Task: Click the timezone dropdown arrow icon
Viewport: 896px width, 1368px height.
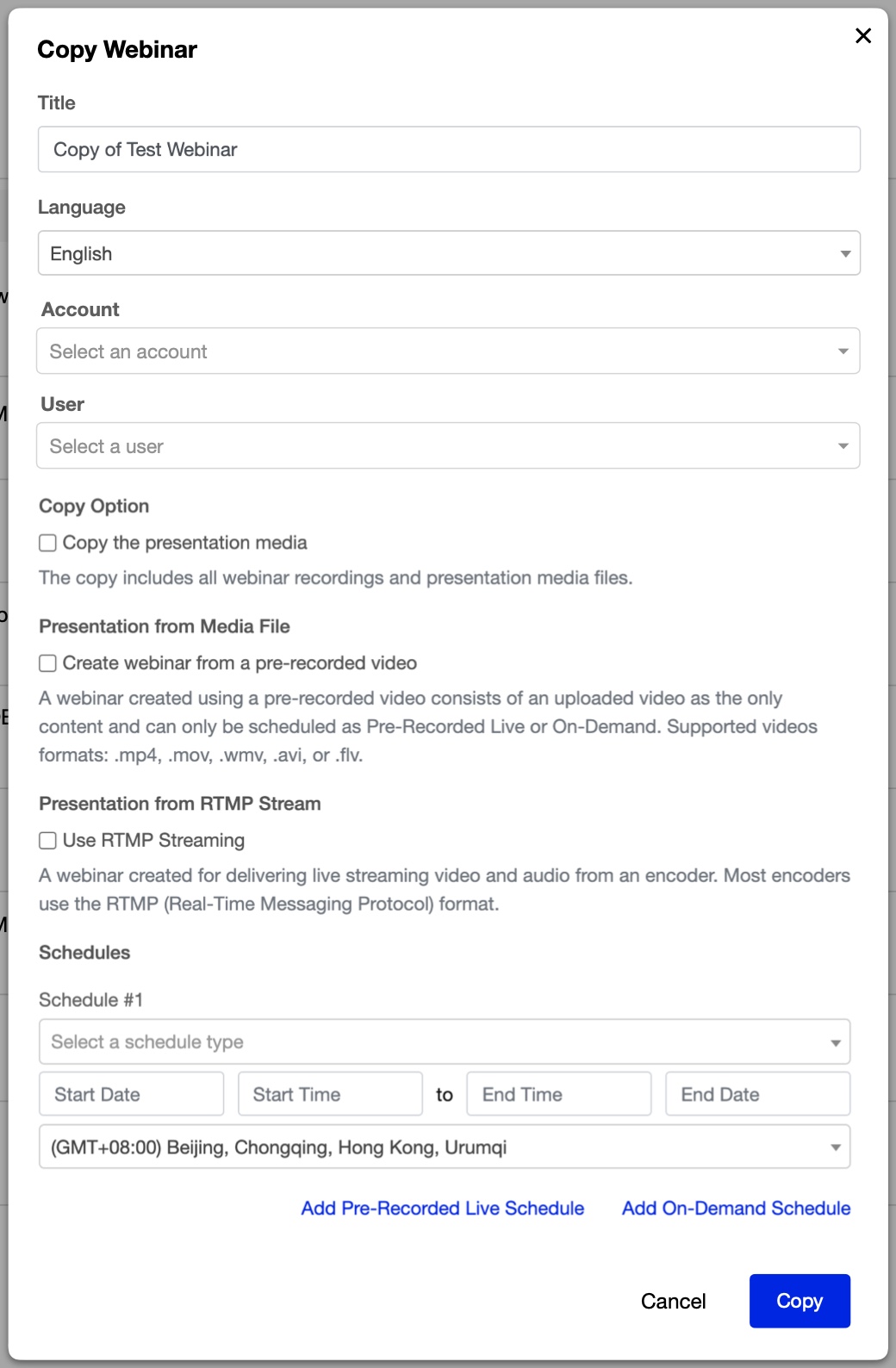Action: pos(835,1147)
